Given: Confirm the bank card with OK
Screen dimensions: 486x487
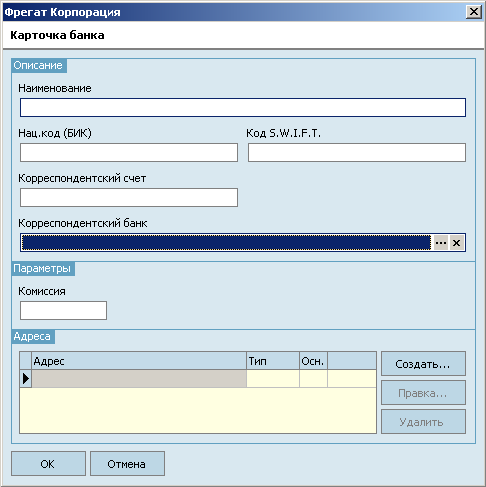Looking at the screenshot, I should [48, 464].
